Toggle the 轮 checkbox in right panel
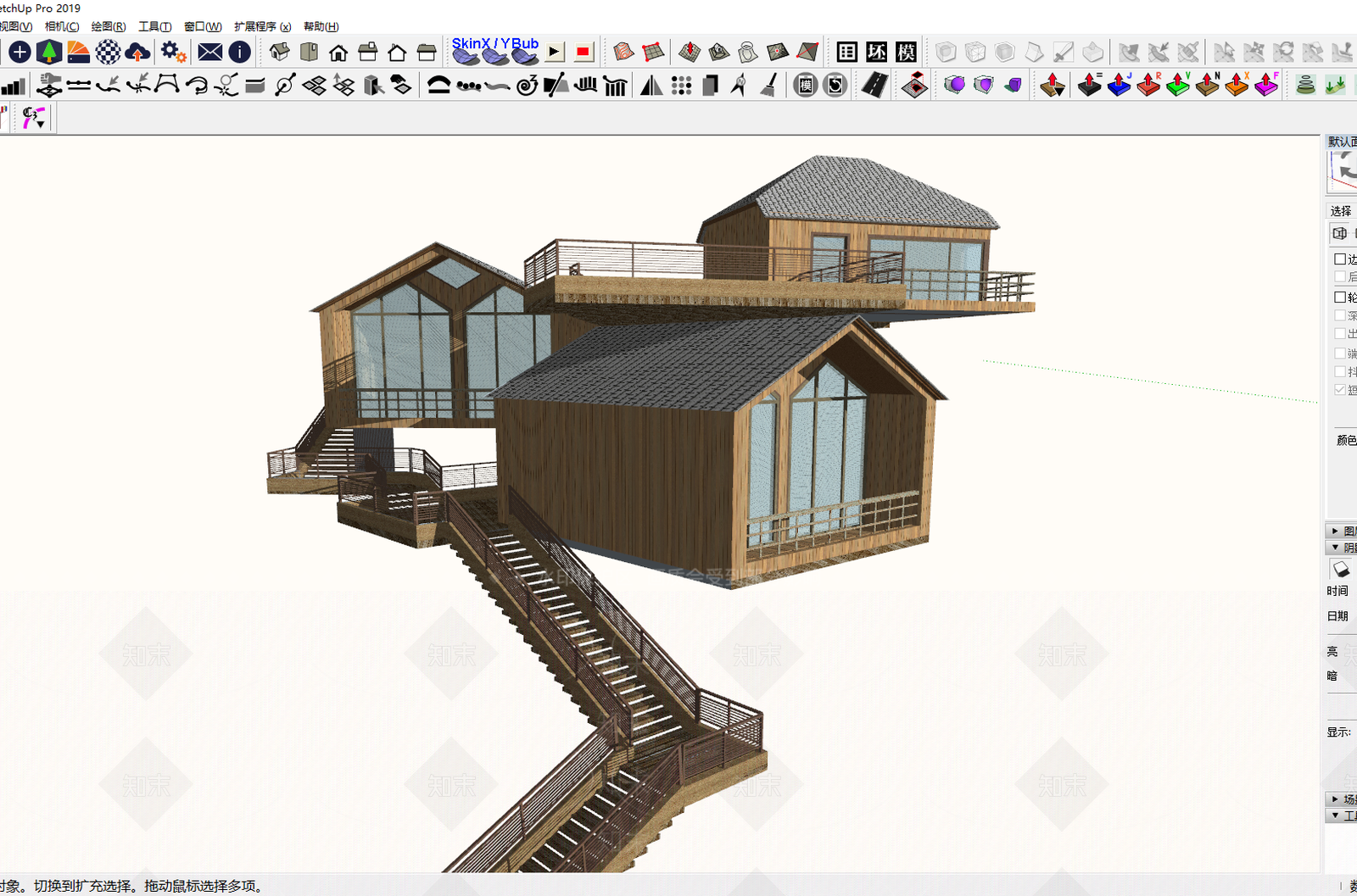This screenshot has width=1357, height=896. 1340,297
